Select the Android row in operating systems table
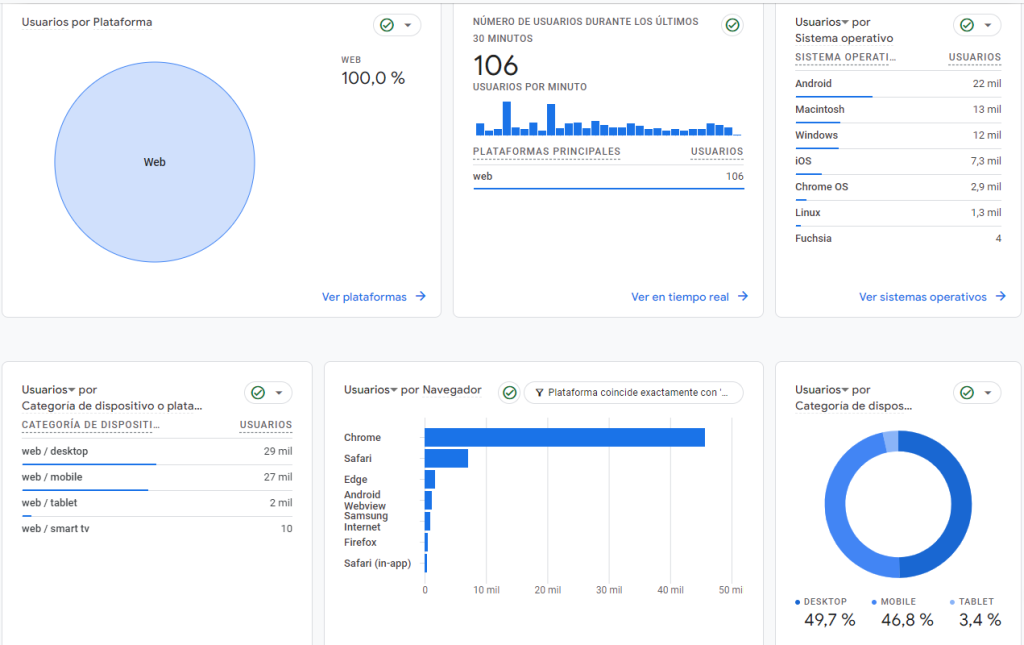The image size is (1024, 645). (897, 84)
